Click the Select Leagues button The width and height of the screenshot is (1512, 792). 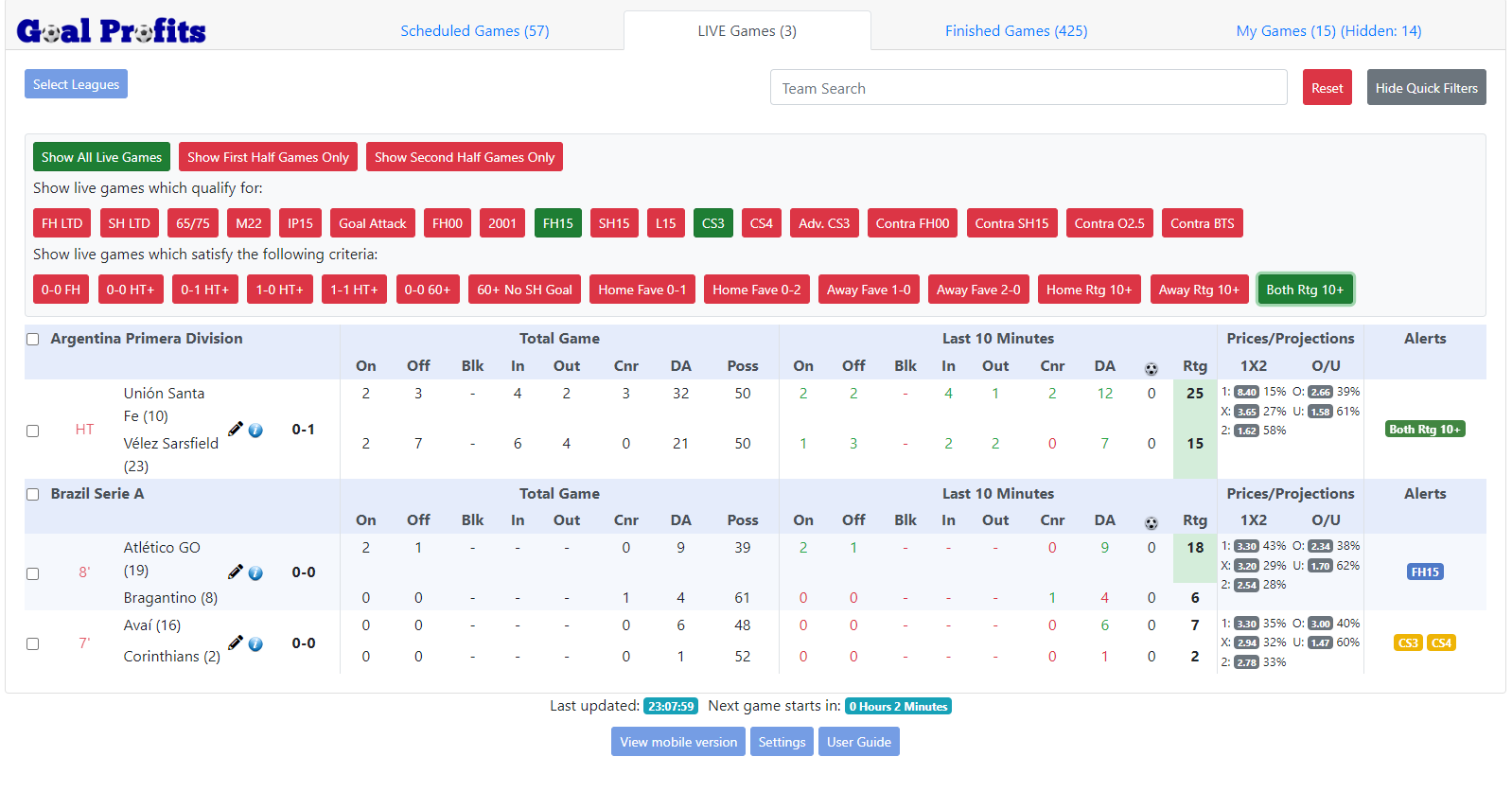point(76,84)
